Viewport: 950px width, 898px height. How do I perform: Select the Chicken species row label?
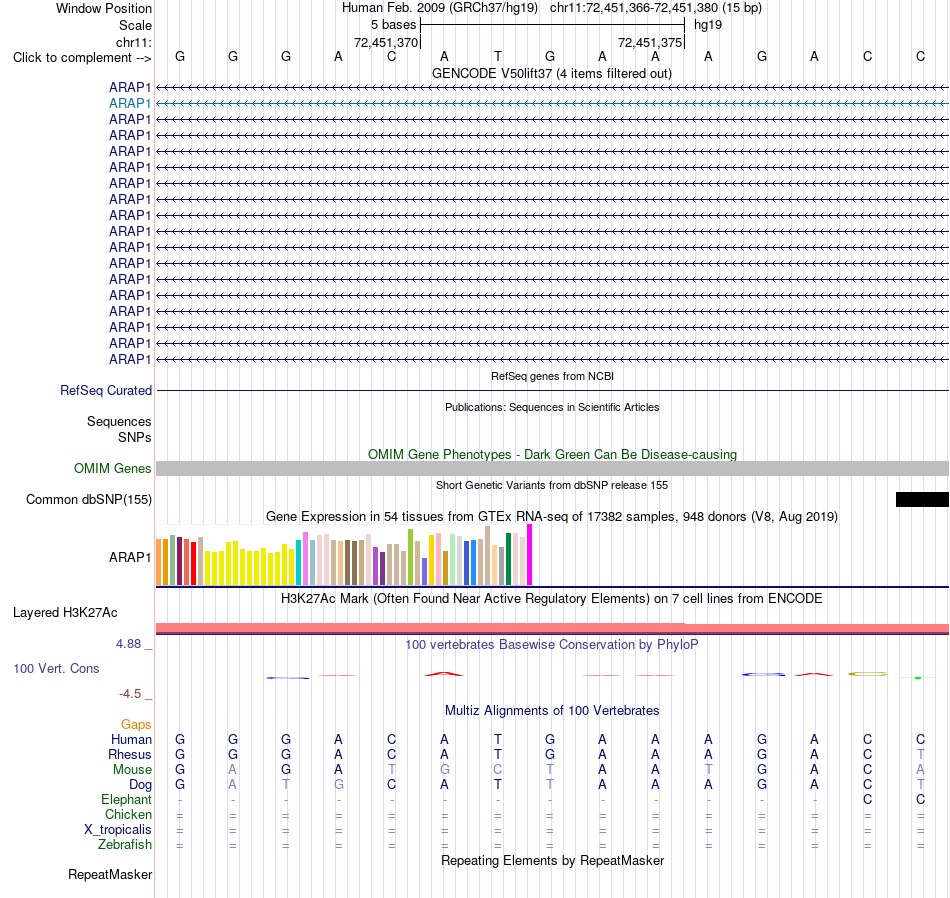point(128,814)
